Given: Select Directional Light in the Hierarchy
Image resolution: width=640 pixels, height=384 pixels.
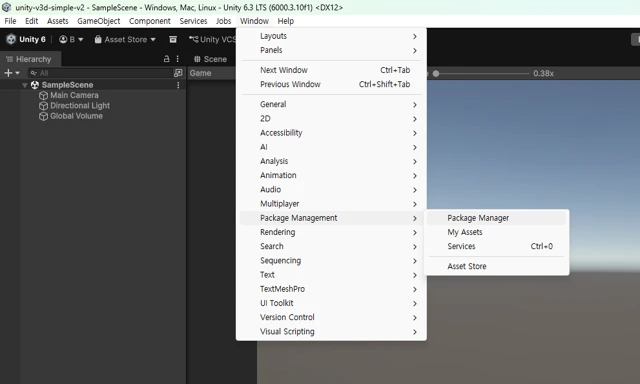Looking at the screenshot, I should (x=80, y=106).
